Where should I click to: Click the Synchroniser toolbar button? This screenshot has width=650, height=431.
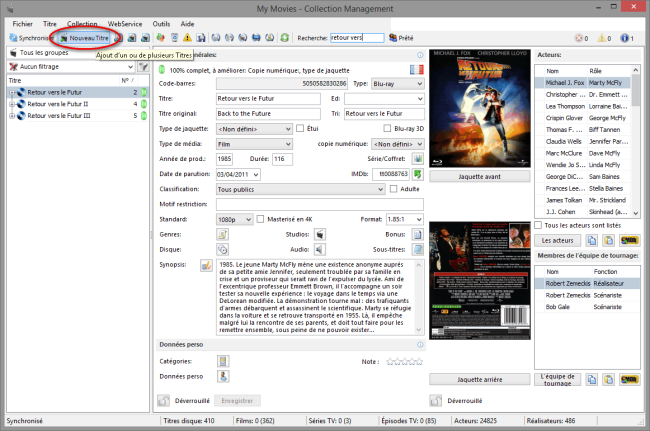[31, 38]
